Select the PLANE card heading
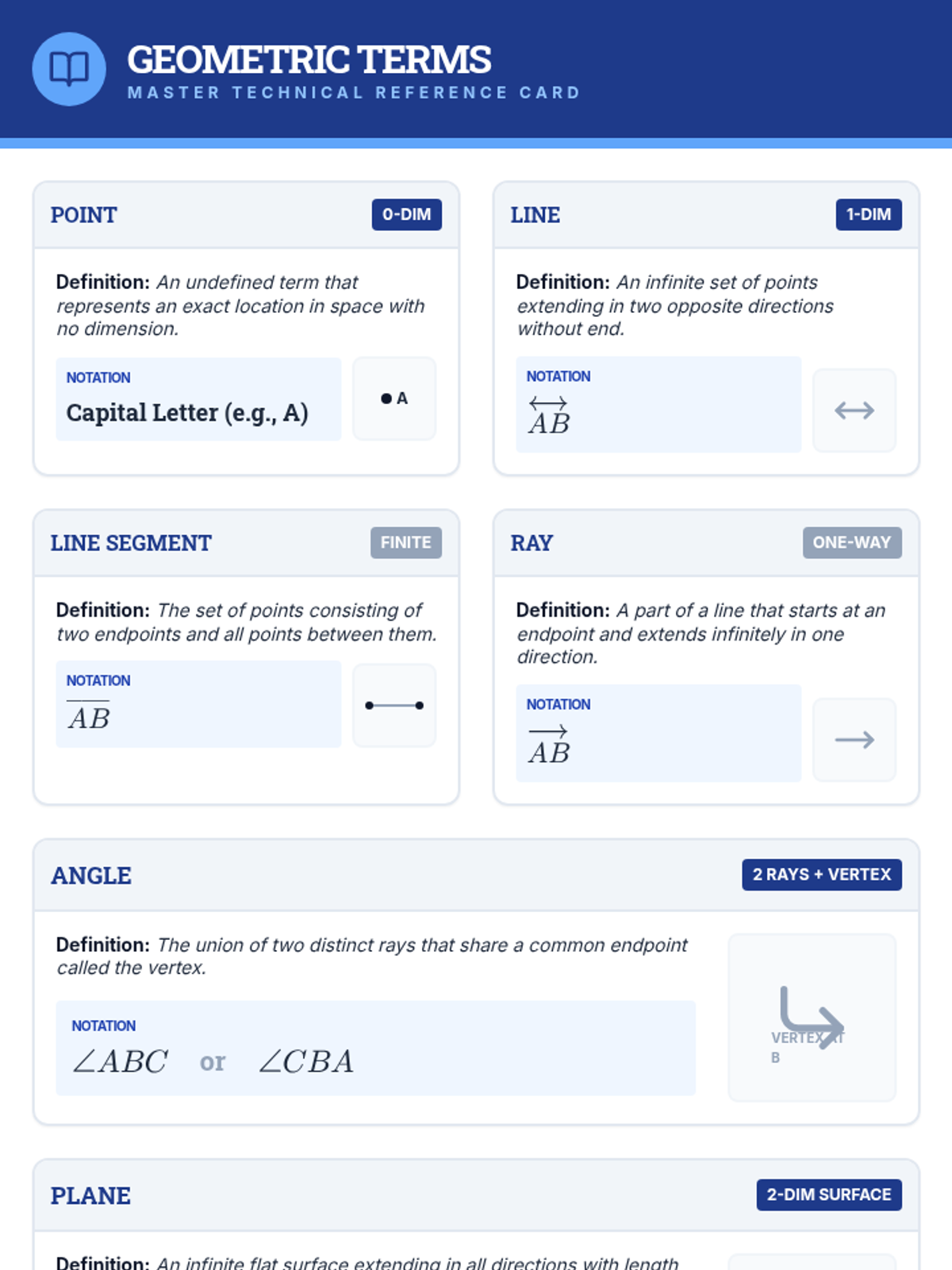 90,1196
